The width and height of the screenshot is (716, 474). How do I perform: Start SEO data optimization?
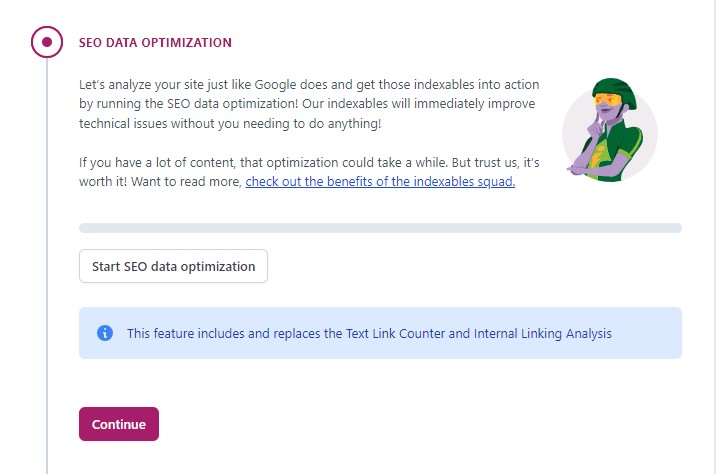click(x=173, y=266)
